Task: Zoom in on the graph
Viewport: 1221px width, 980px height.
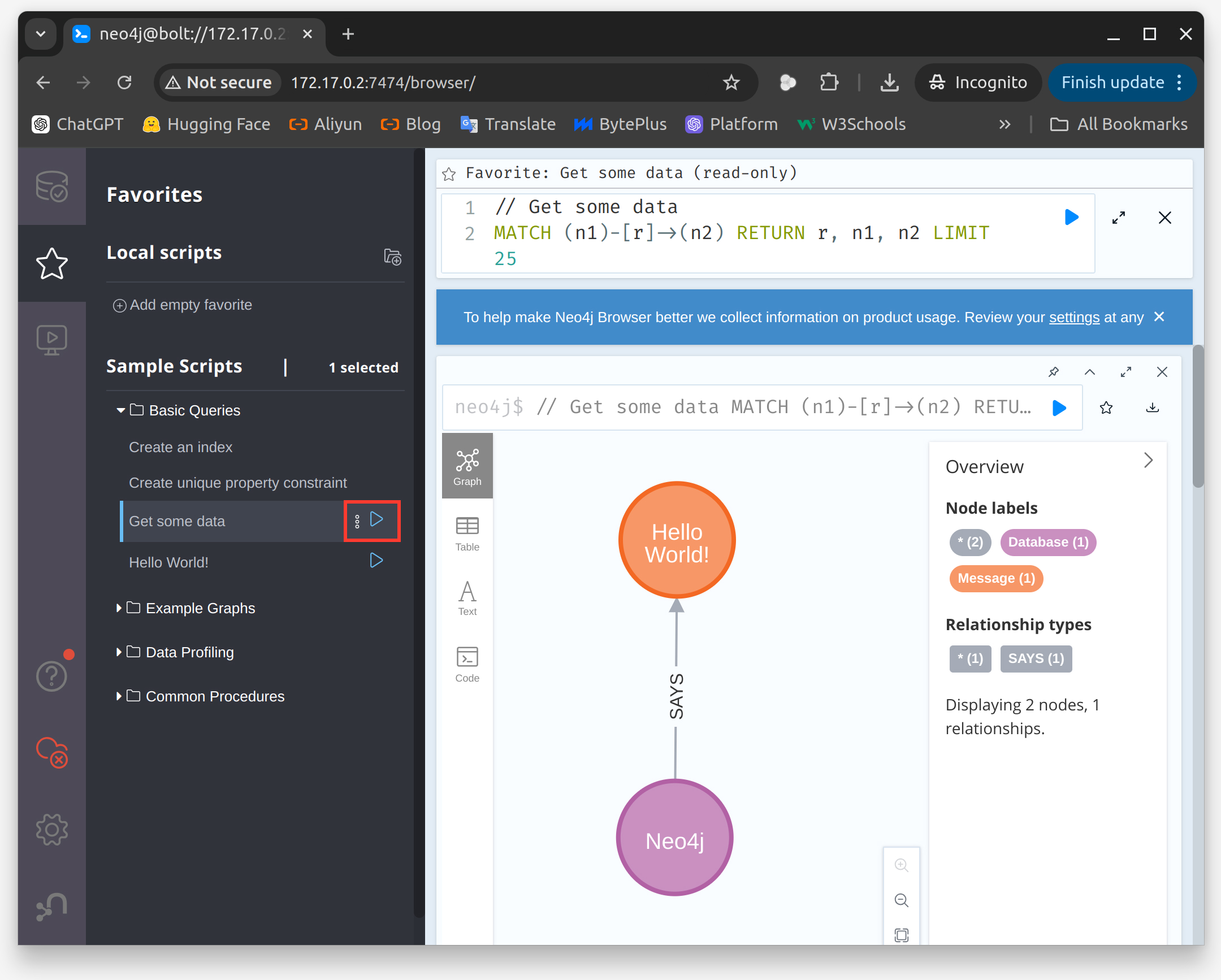Action: click(901, 865)
